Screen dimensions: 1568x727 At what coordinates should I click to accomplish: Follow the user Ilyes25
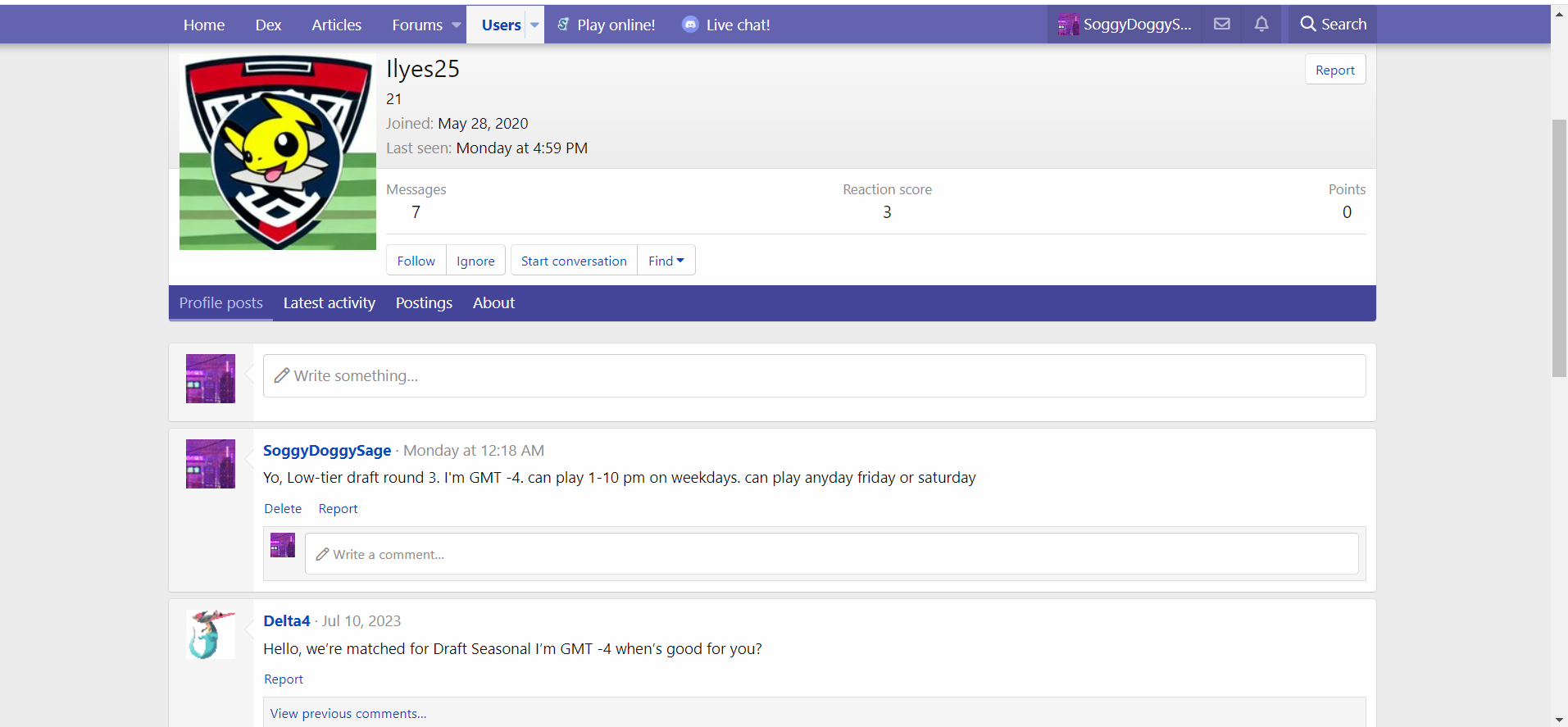point(416,261)
